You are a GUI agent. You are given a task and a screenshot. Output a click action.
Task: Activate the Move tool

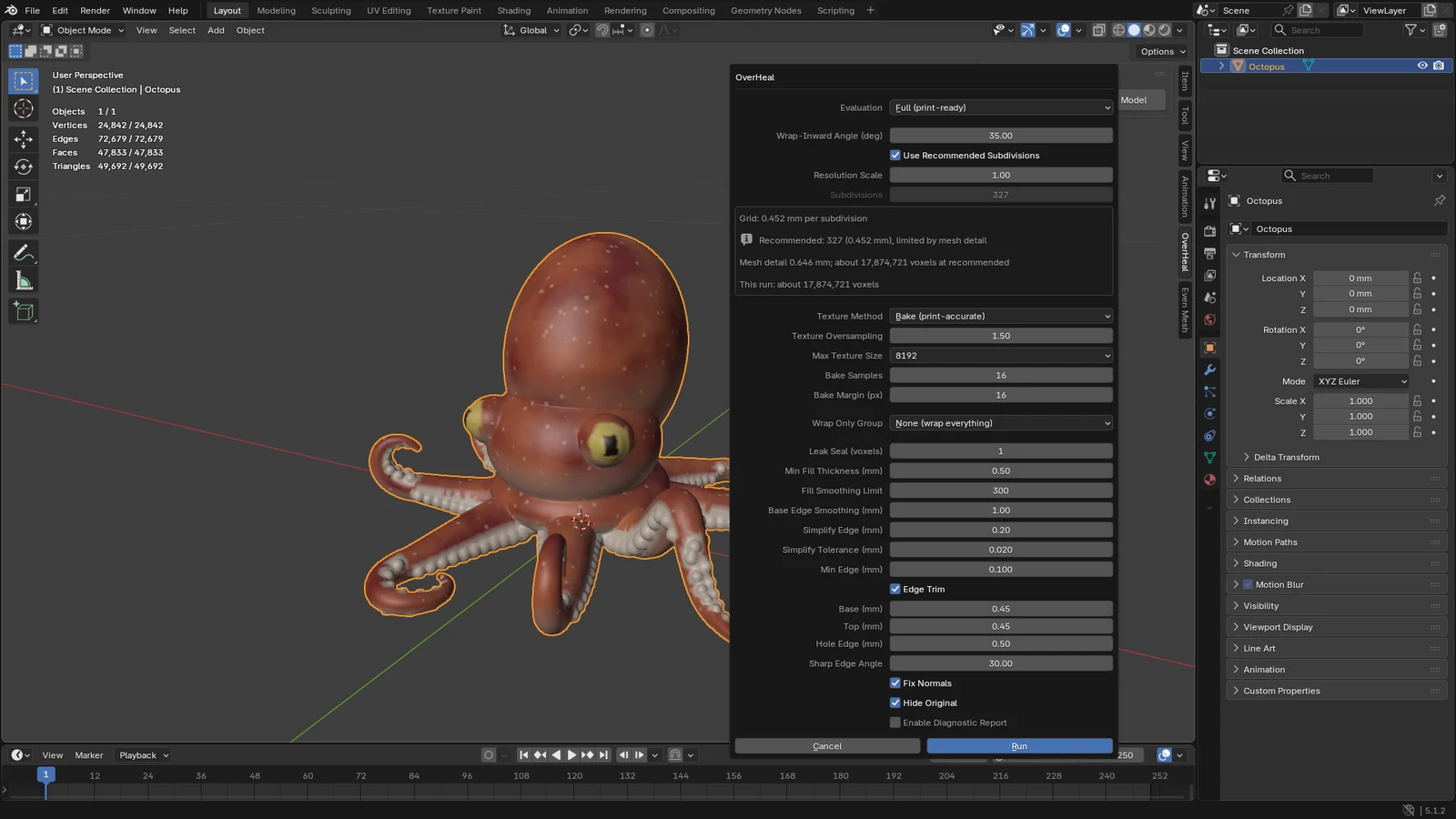tap(24, 138)
